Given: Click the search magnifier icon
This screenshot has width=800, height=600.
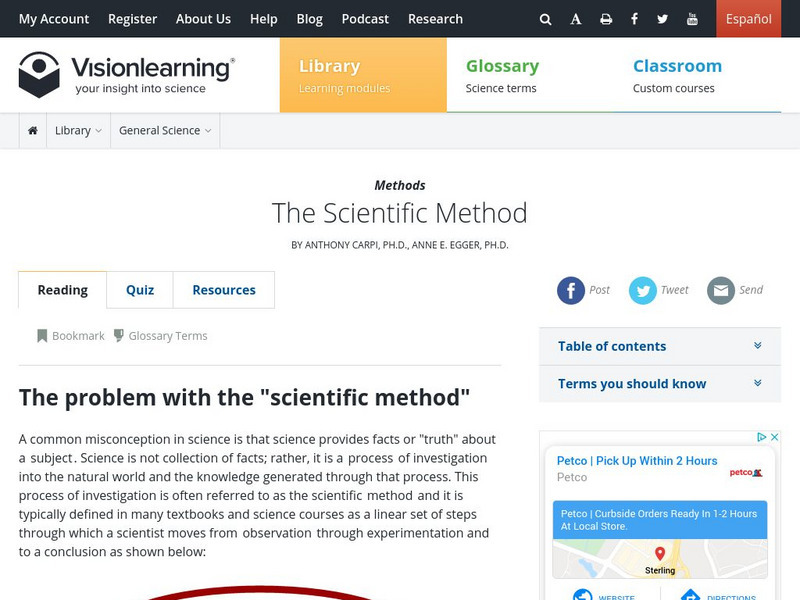Looking at the screenshot, I should [545, 19].
